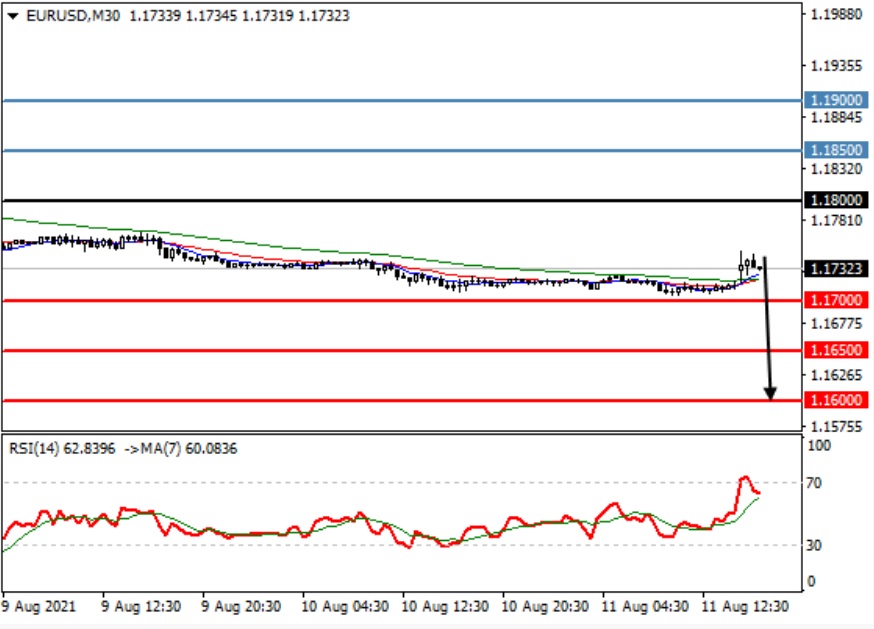Click the 9 Aug 12:30 time label
Viewport: 874px width, 629px height.
click(x=141, y=606)
